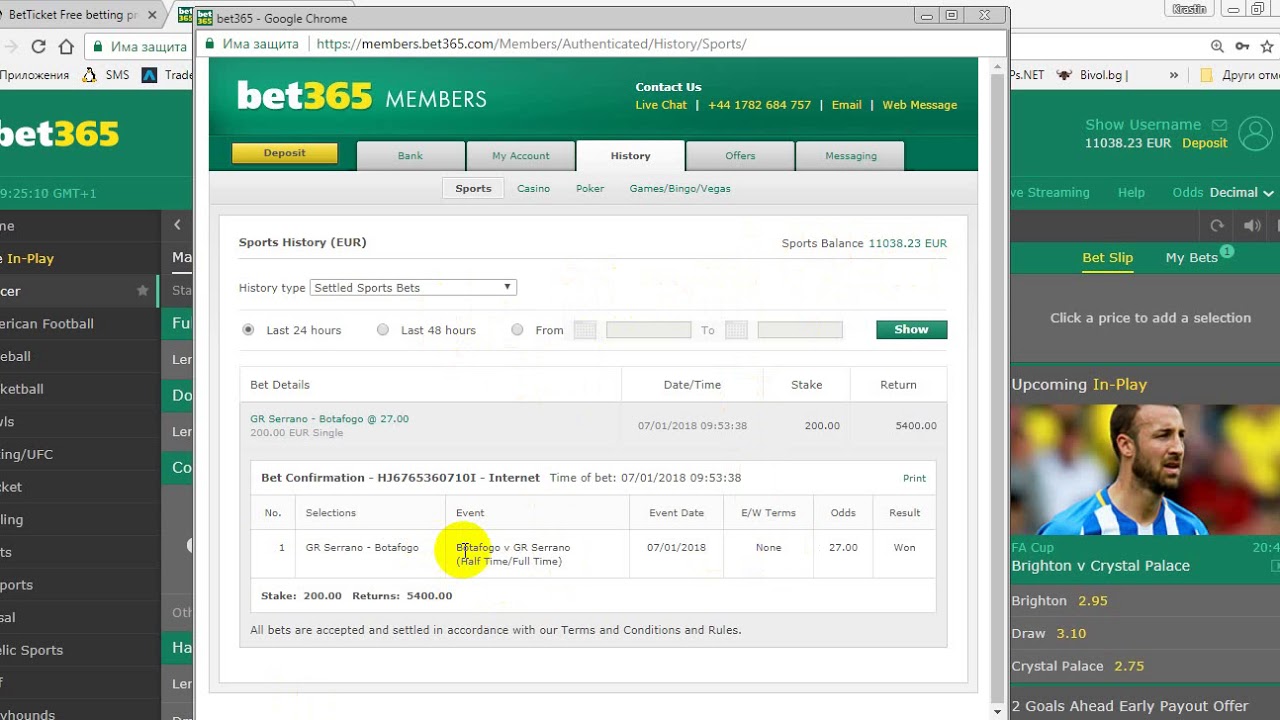Click into the To date input field
Viewport: 1280px width, 720px height.
tap(800, 330)
